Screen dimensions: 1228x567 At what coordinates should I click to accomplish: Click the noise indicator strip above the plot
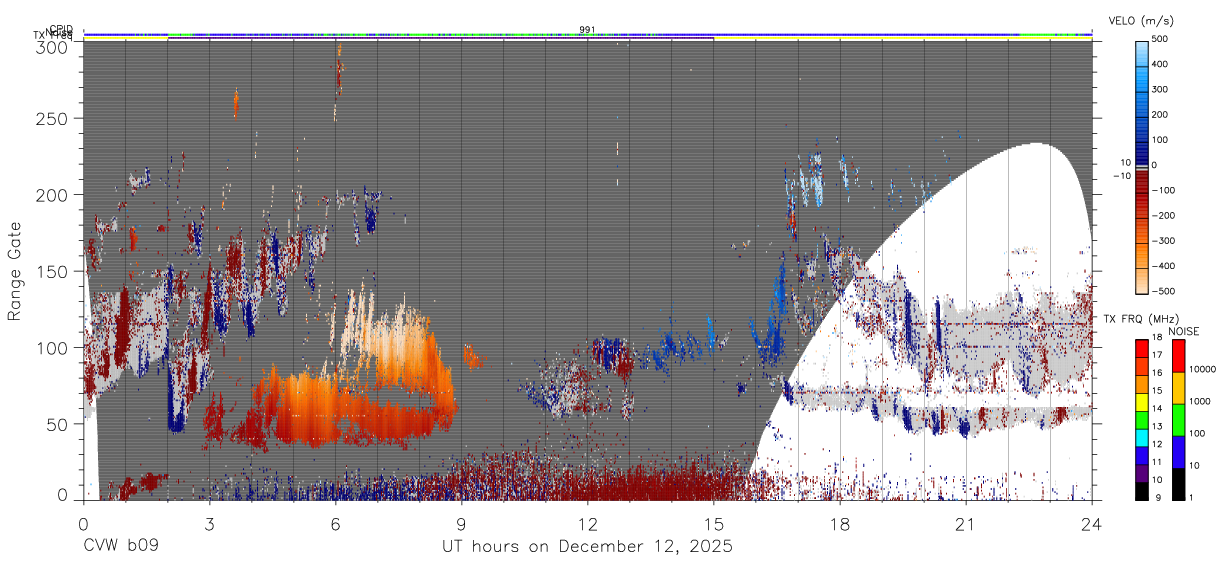(587, 35)
